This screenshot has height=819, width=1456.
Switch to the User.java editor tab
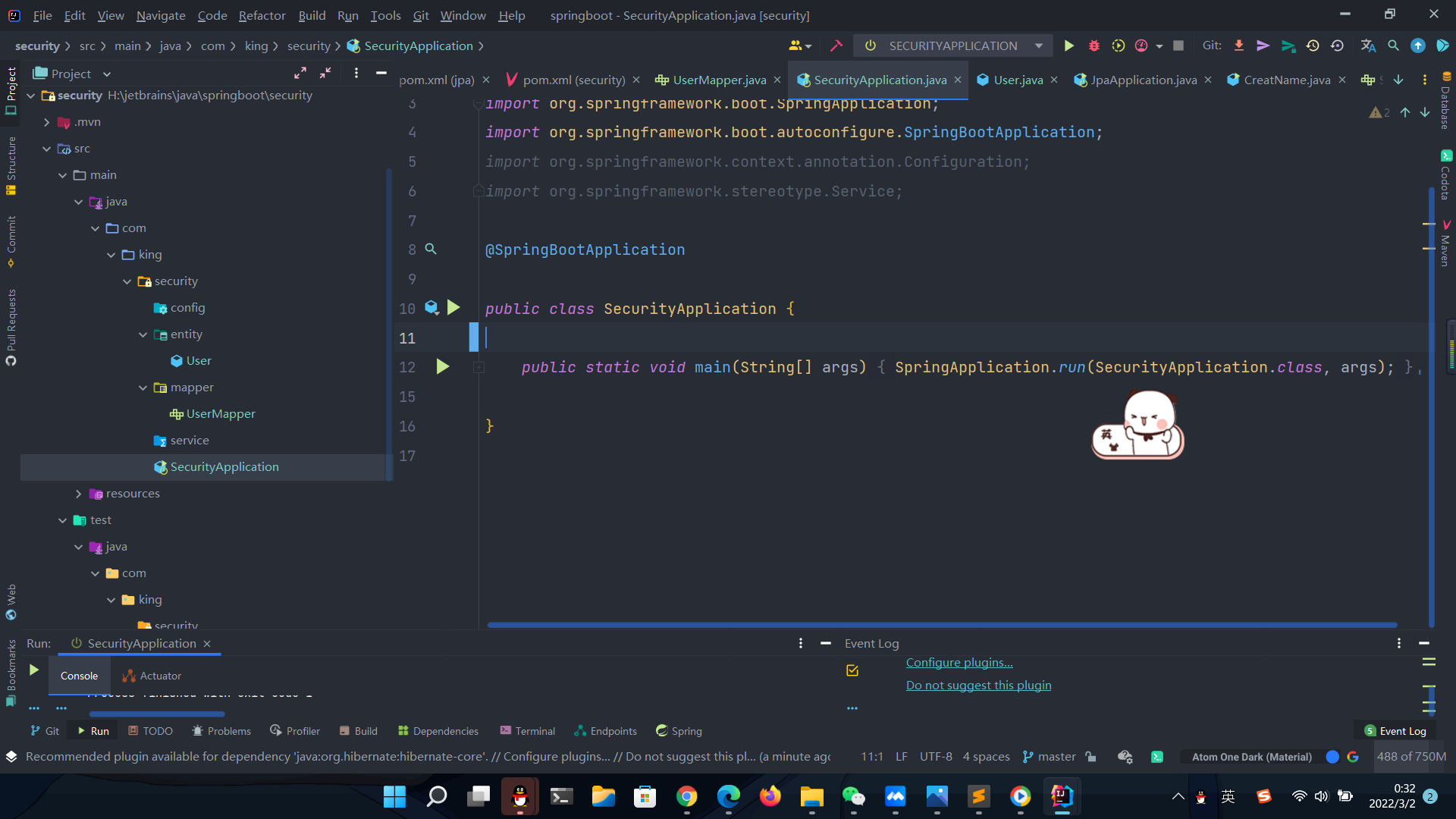point(1018,80)
